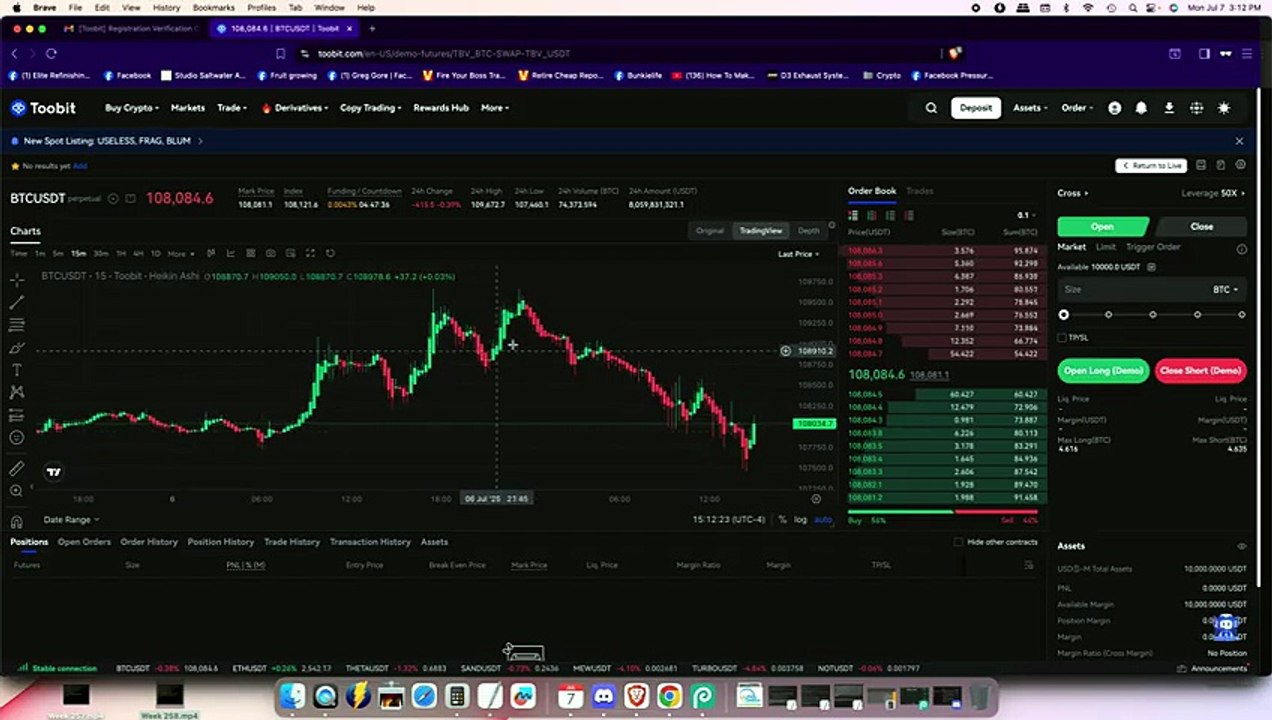Open the Date Range dropdown
Screen dimensions: 1272x720
(x=71, y=520)
